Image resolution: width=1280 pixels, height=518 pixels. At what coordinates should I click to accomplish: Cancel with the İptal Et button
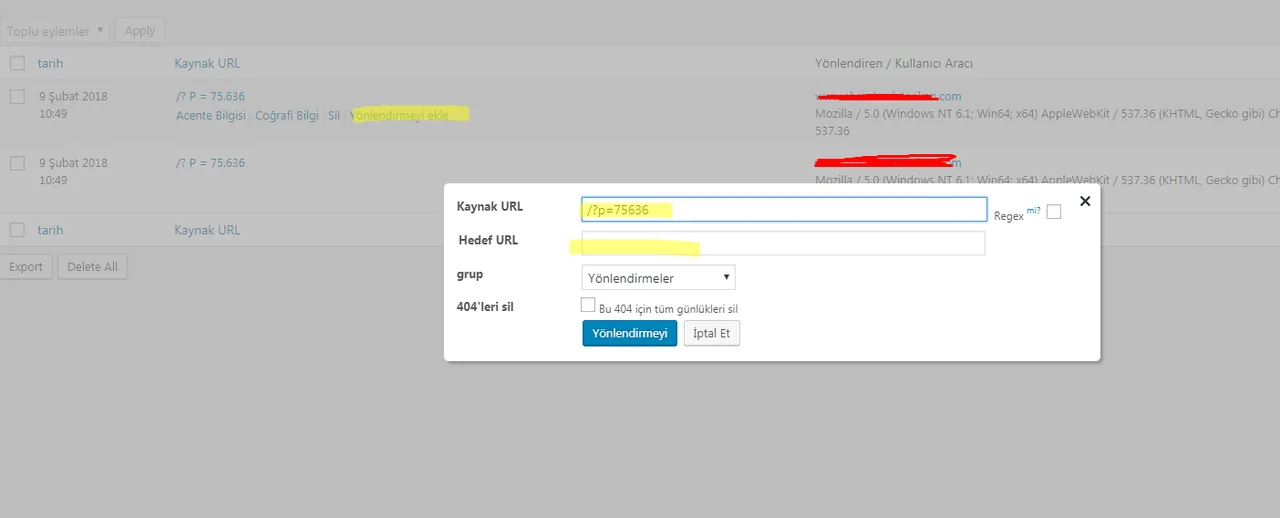(712, 333)
